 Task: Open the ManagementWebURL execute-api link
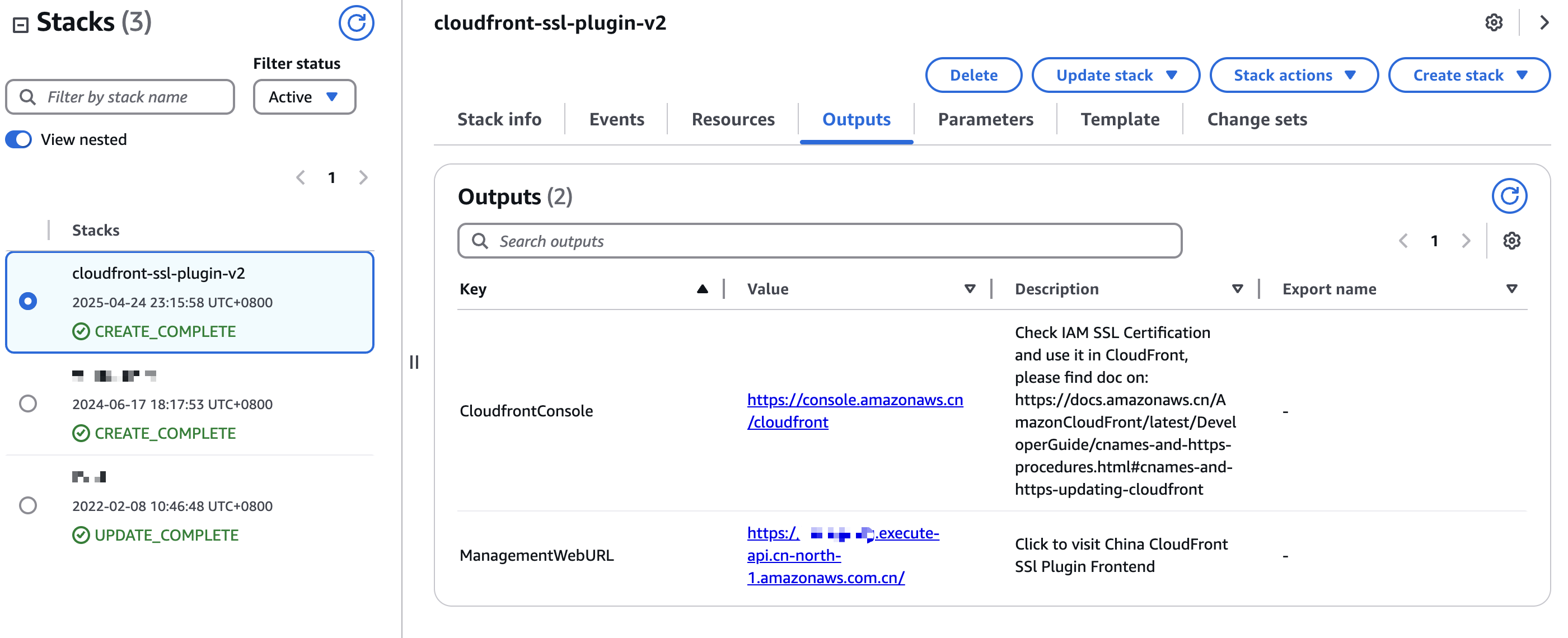click(x=843, y=555)
